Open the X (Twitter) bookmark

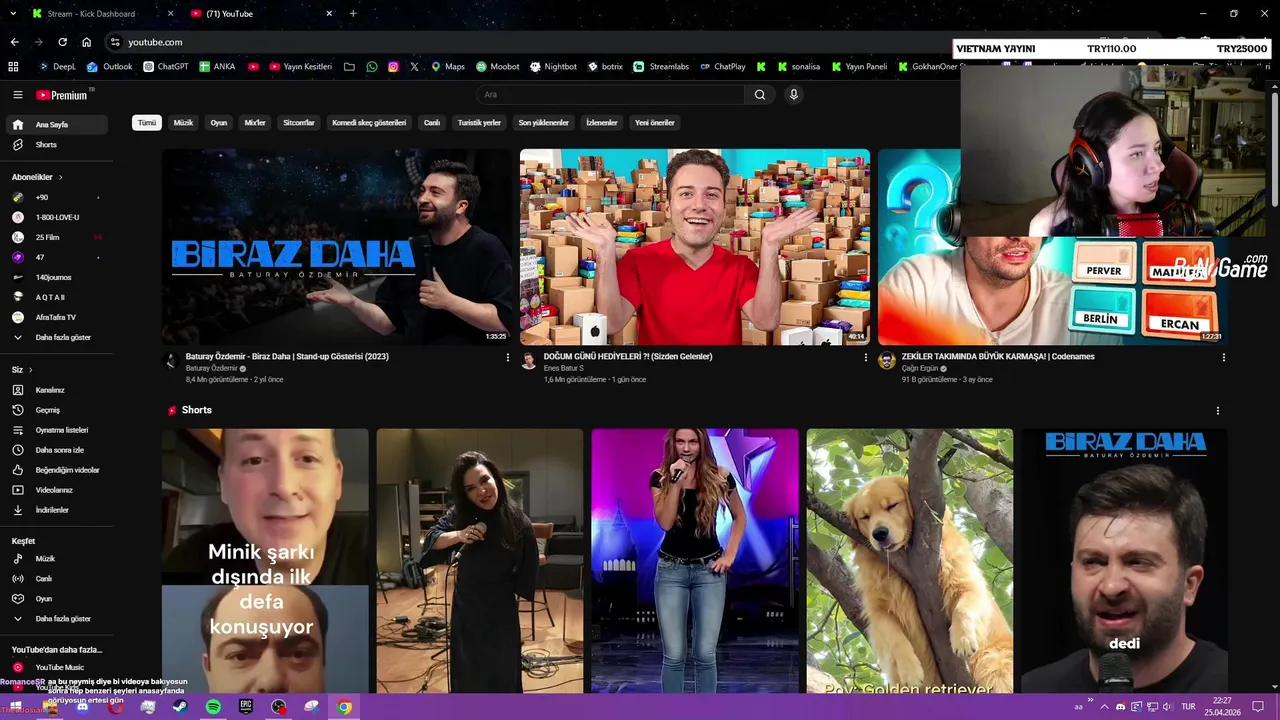tap(414, 67)
